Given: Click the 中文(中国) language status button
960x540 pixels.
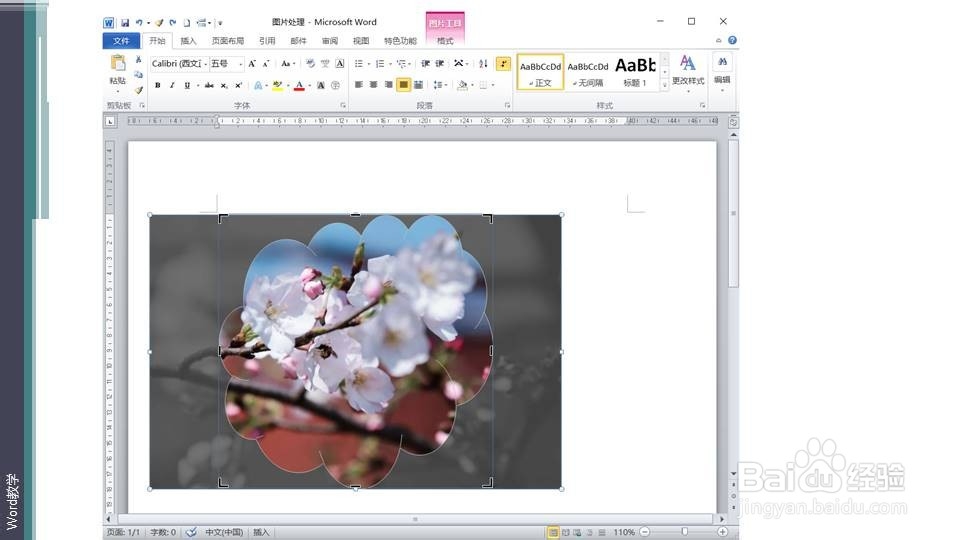Looking at the screenshot, I should point(224,532).
